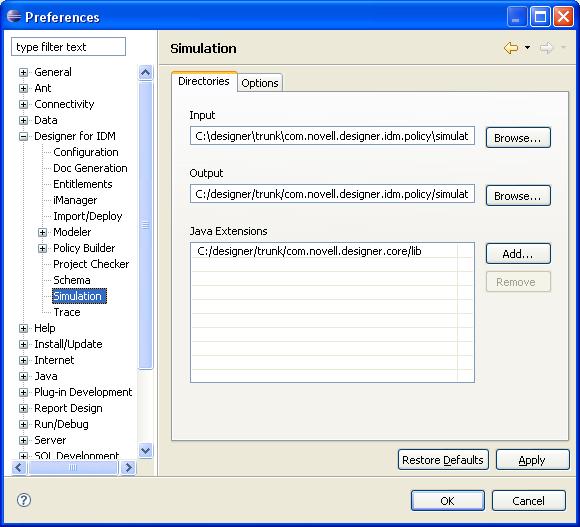Click Browse button for Input directory

(x=518, y=138)
